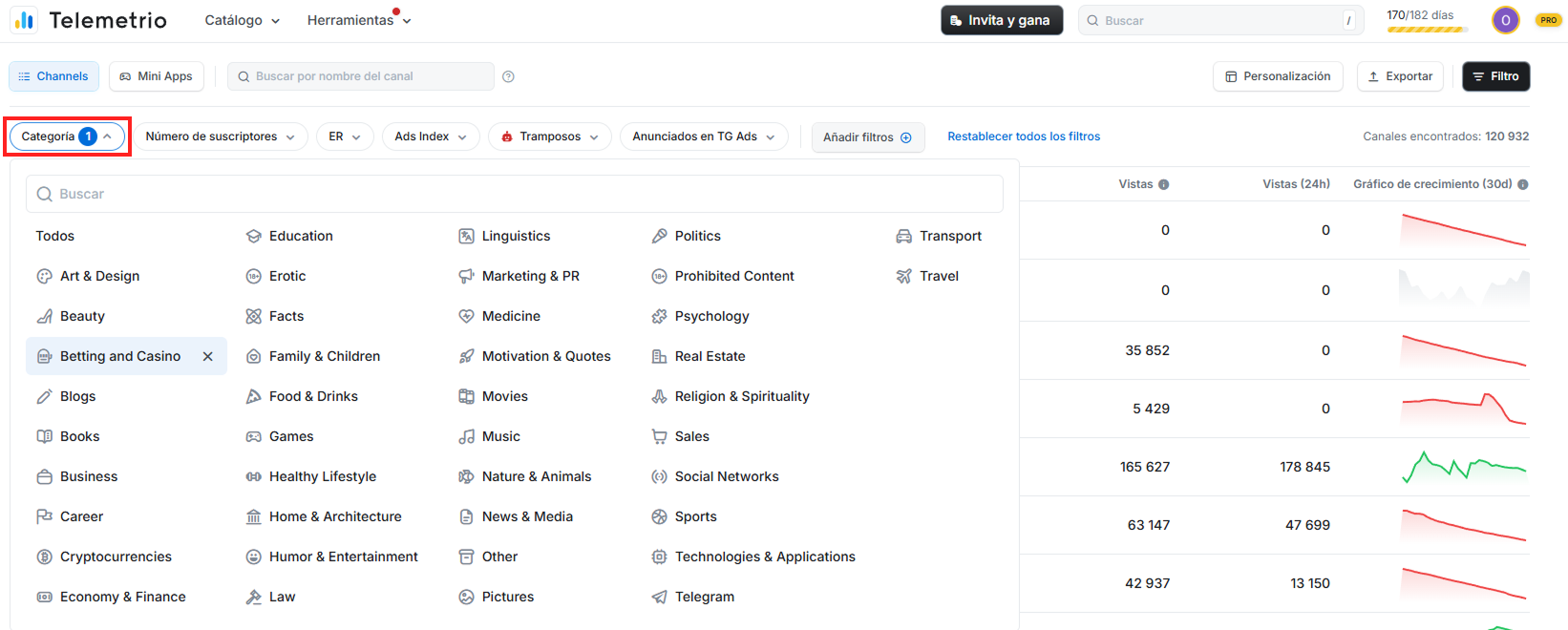Click Restablecer todos los filtros link
Screen dimensions: 1568x630
pyautogui.click(x=1023, y=136)
